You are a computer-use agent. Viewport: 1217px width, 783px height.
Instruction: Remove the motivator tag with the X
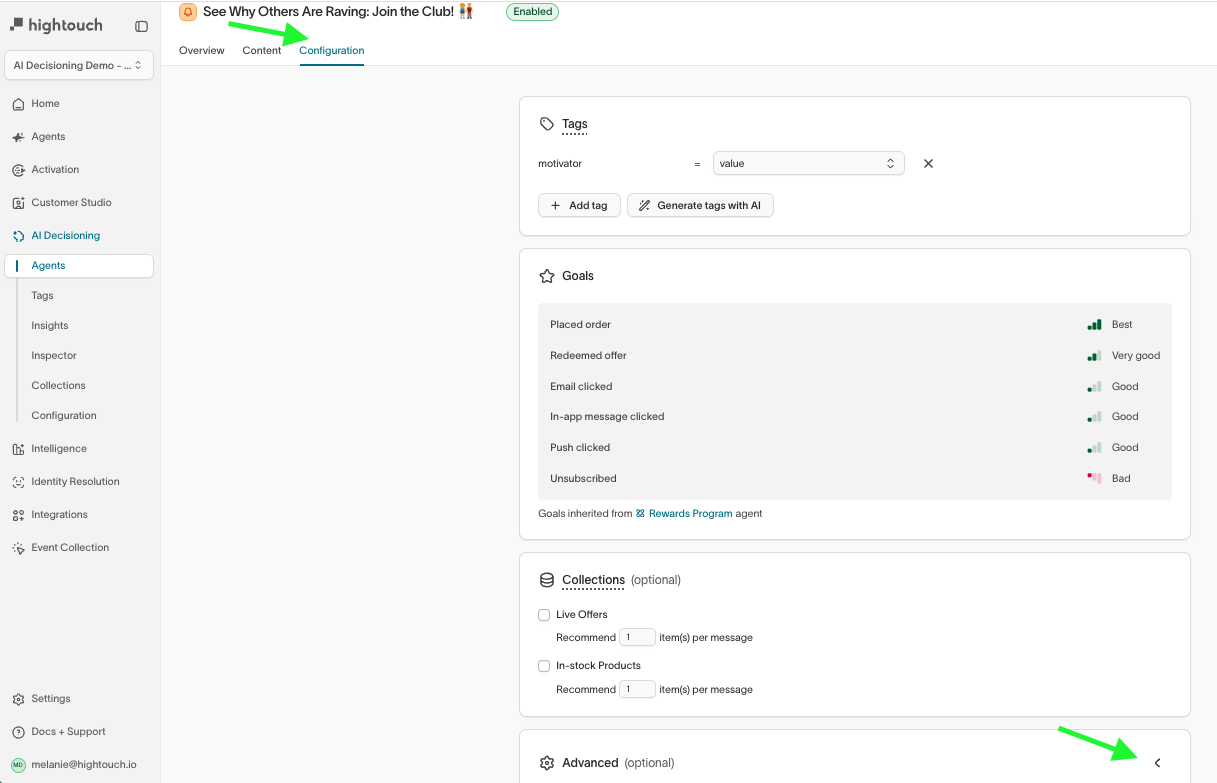pos(927,163)
